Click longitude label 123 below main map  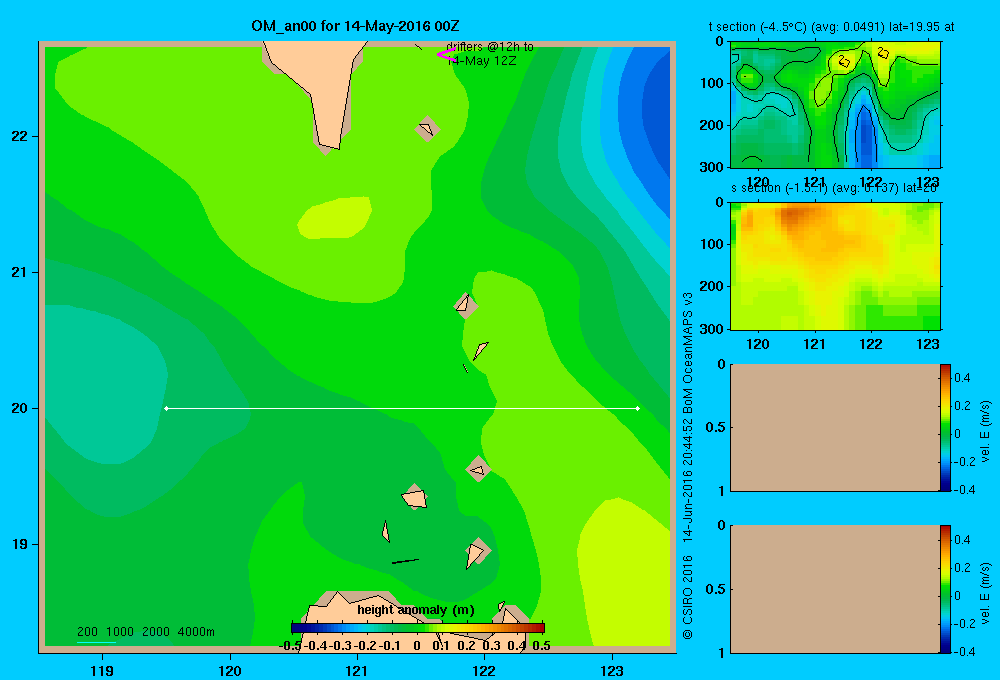[x=612, y=671]
